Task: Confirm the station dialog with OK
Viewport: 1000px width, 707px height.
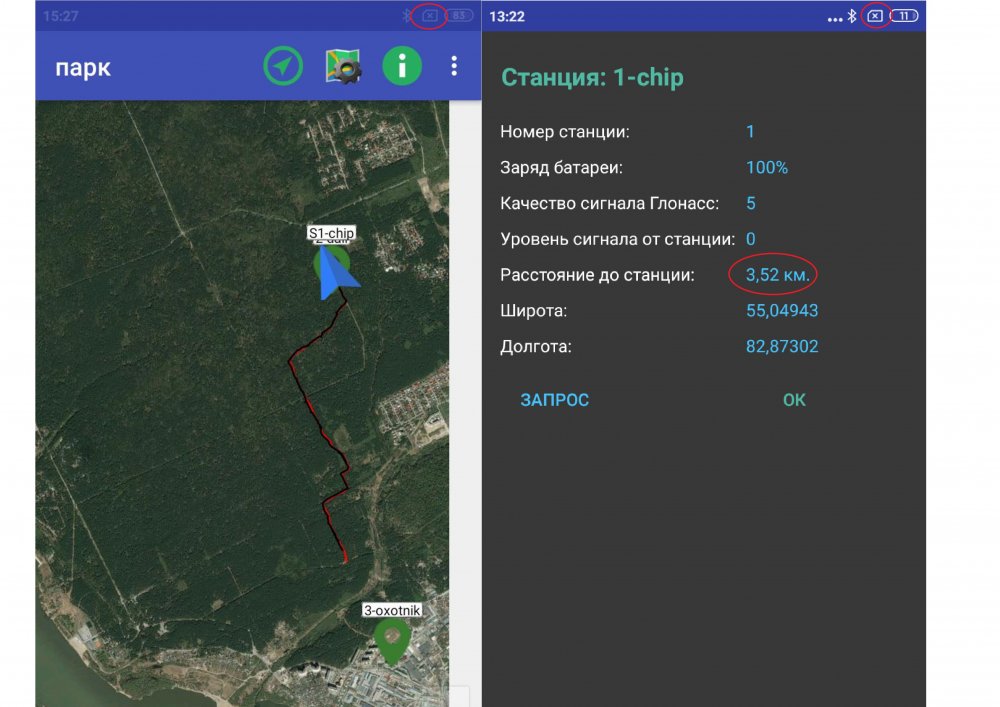Action: pos(794,400)
